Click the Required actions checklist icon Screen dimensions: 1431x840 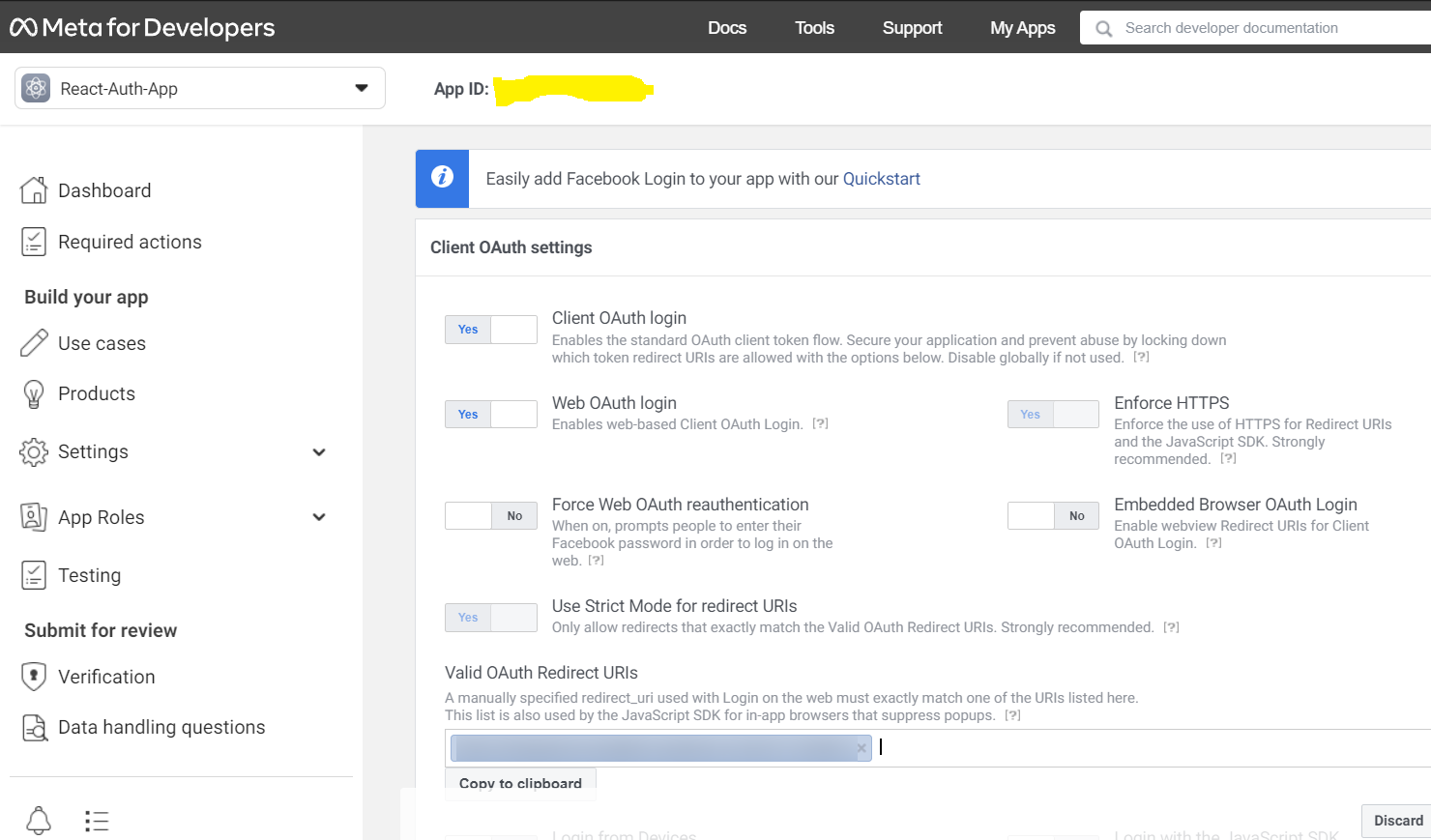coord(34,242)
